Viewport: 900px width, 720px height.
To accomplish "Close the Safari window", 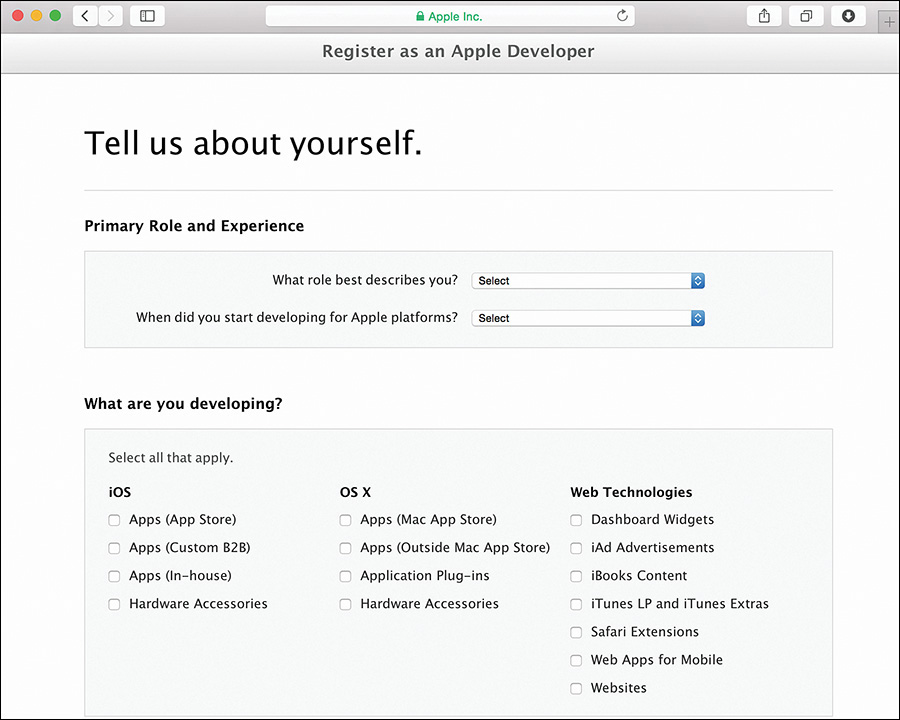I will (x=18, y=16).
